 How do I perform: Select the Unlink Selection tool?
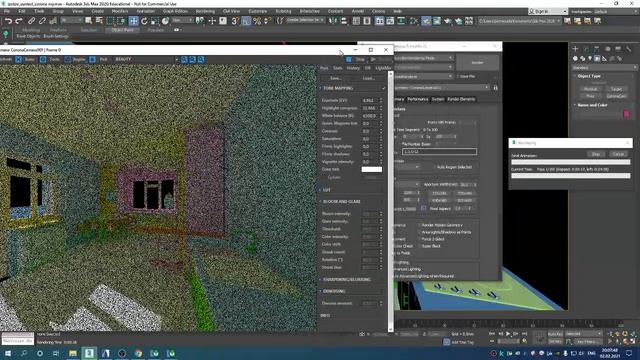pos(42,21)
